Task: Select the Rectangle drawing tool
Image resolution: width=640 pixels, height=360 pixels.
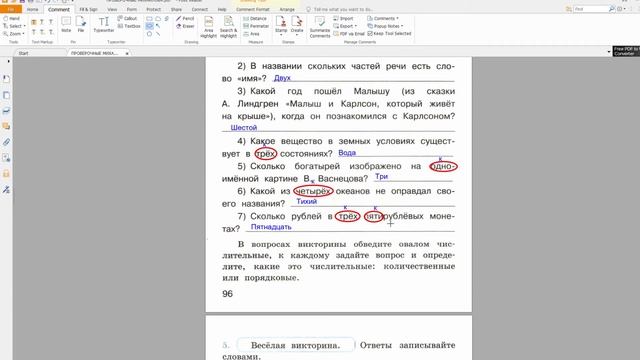Action: (x=149, y=19)
